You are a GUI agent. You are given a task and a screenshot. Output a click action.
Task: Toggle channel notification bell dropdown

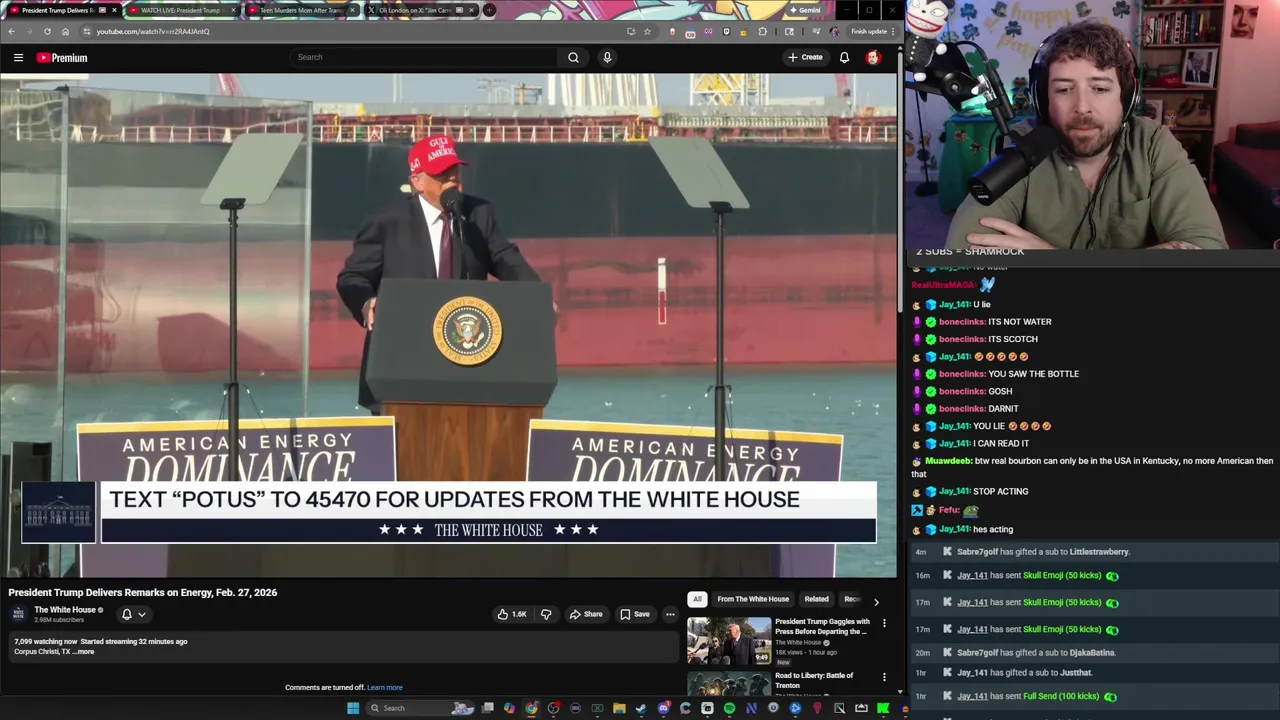(x=134, y=614)
